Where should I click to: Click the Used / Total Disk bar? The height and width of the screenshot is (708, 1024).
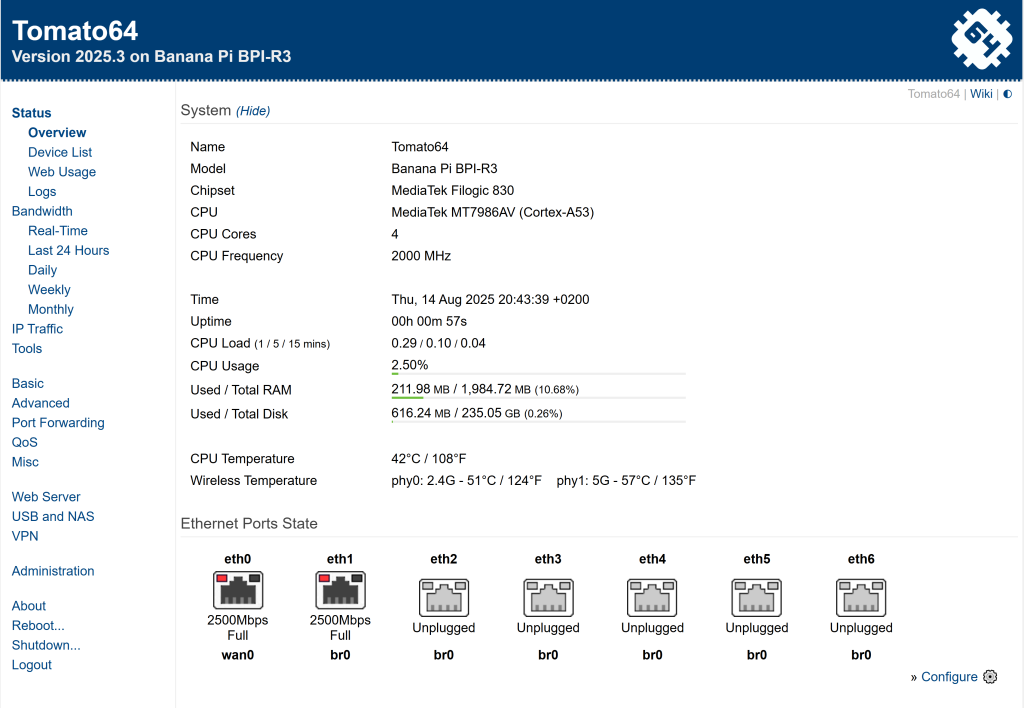click(x=538, y=422)
